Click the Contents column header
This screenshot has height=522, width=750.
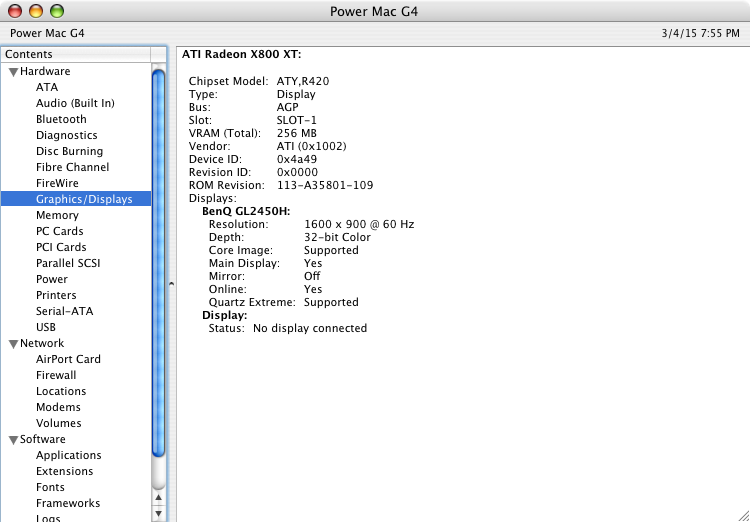pos(76,54)
